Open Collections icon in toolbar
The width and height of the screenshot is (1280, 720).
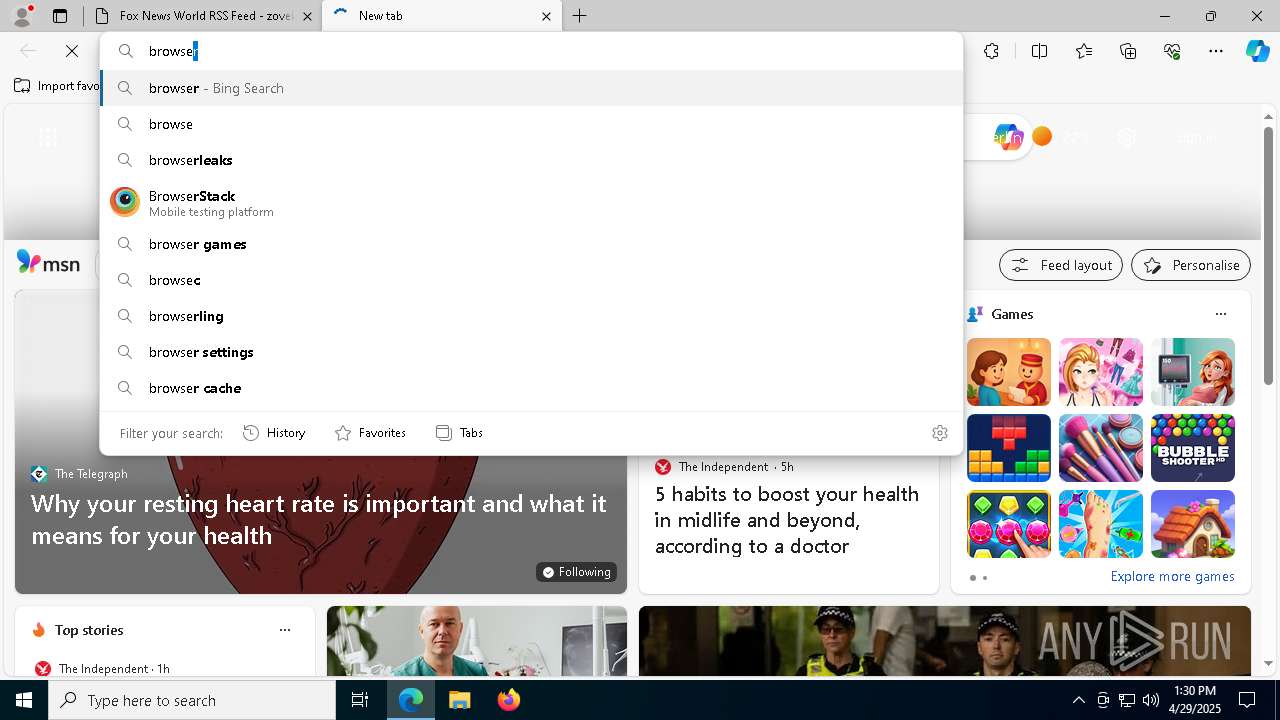click(1128, 51)
